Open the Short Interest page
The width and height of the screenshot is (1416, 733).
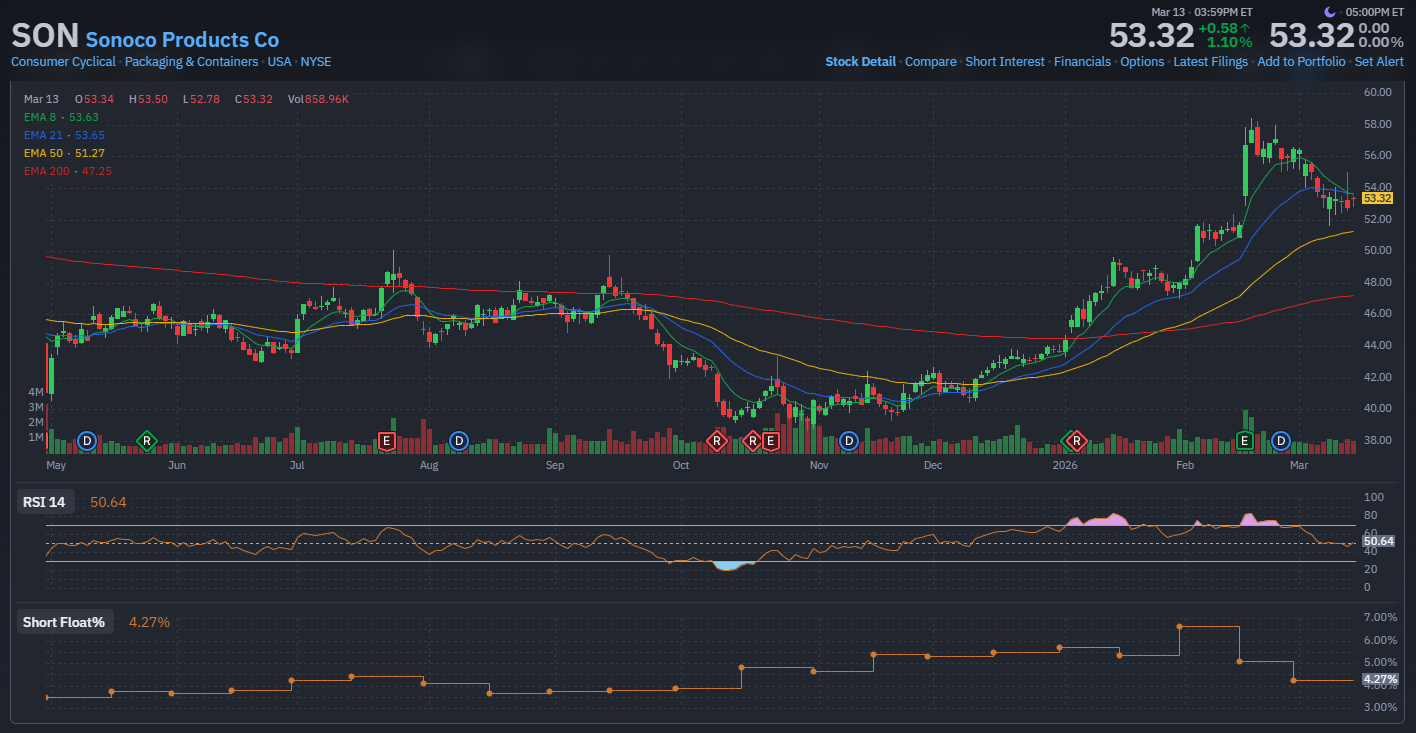(1005, 61)
